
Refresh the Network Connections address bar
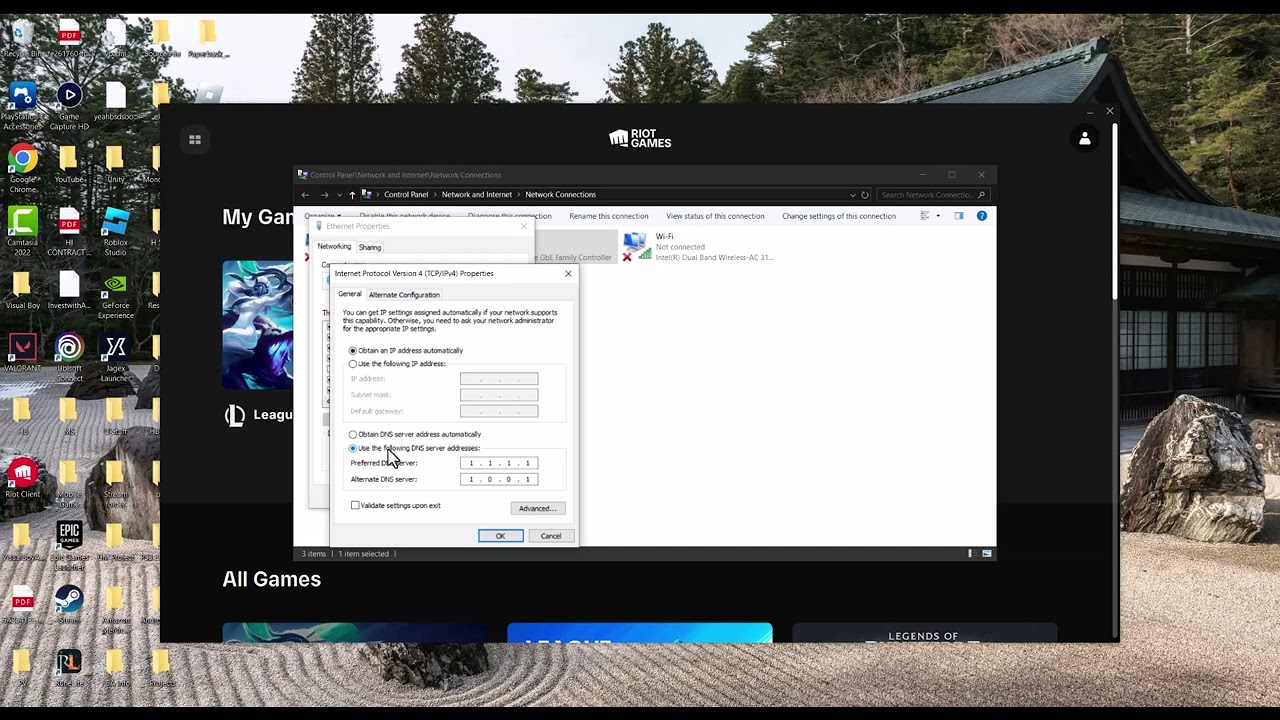865,195
